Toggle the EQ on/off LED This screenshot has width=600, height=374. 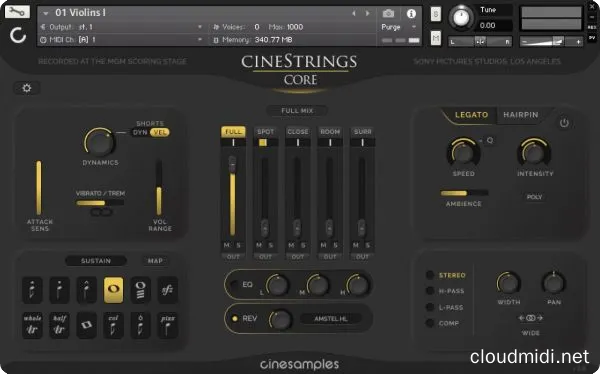point(235,285)
